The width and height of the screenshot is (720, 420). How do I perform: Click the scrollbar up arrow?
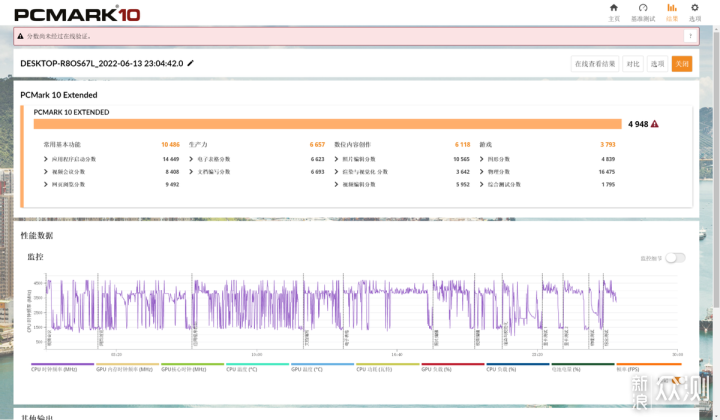(716, 28)
